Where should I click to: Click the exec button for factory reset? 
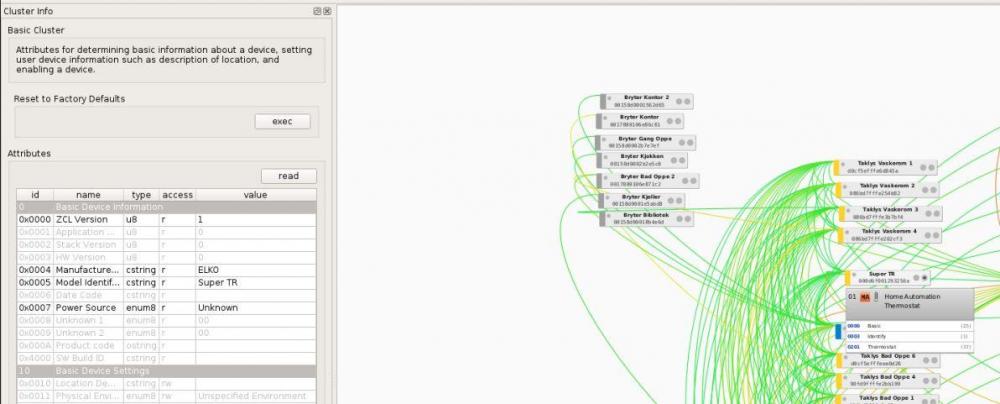pyautogui.click(x=282, y=121)
